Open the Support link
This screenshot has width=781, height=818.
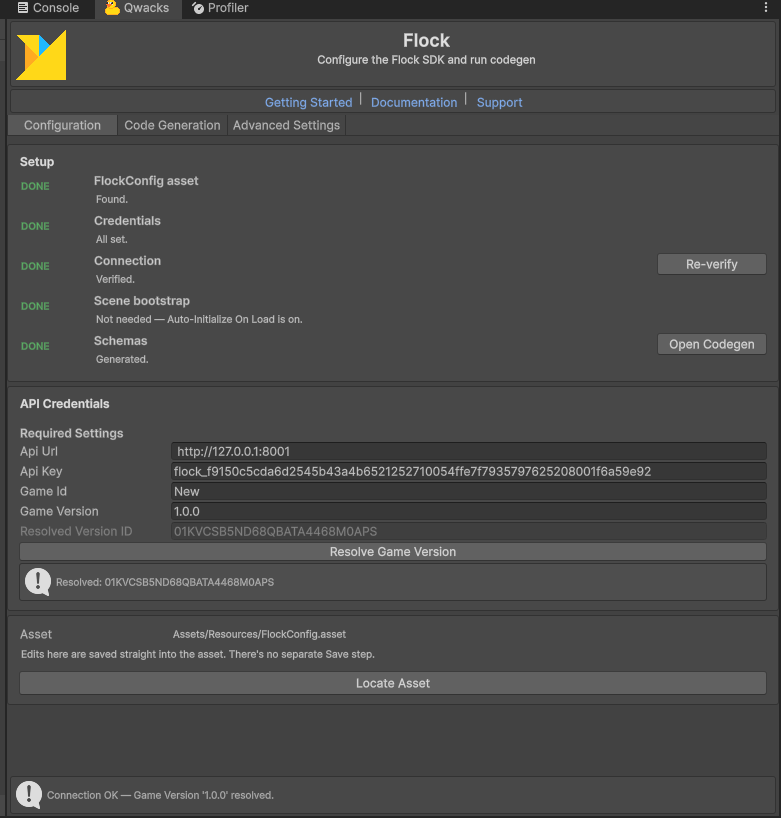[499, 102]
